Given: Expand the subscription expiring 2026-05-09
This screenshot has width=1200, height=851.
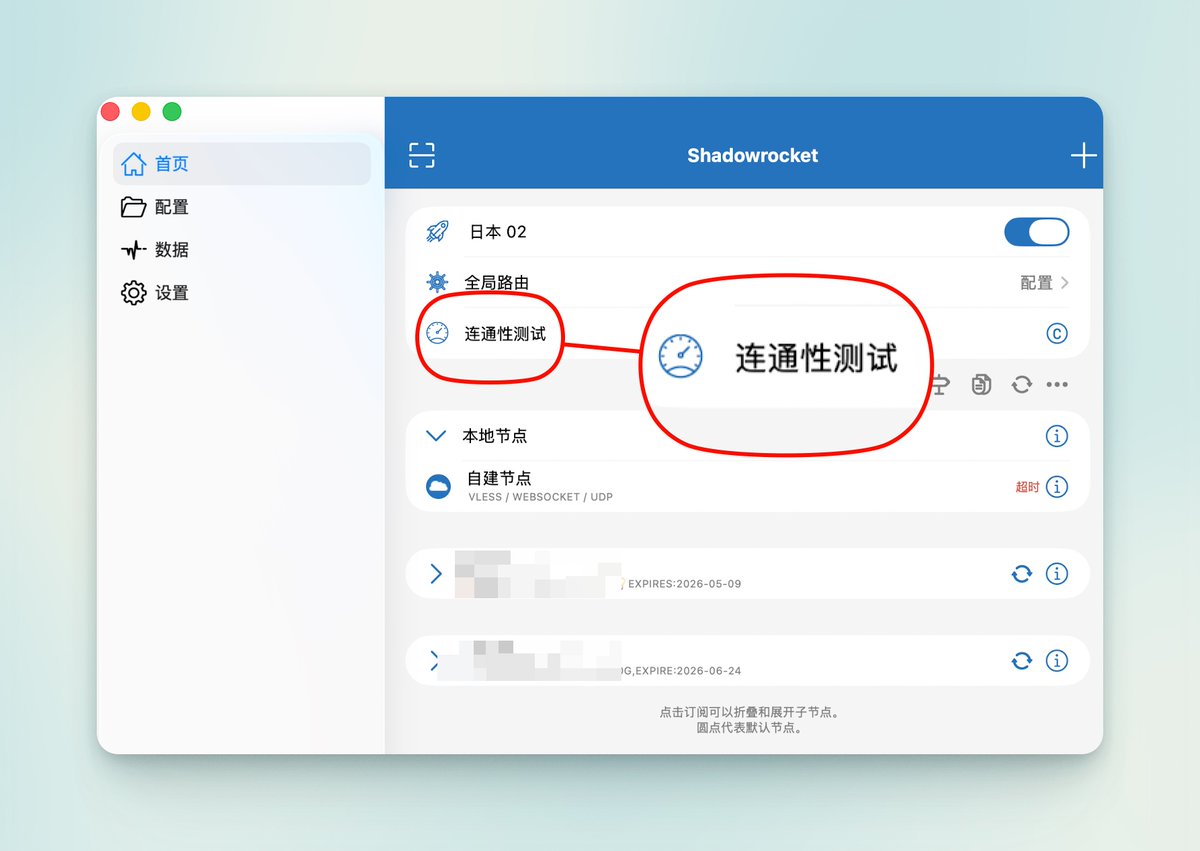Looking at the screenshot, I should click(435, 574).
